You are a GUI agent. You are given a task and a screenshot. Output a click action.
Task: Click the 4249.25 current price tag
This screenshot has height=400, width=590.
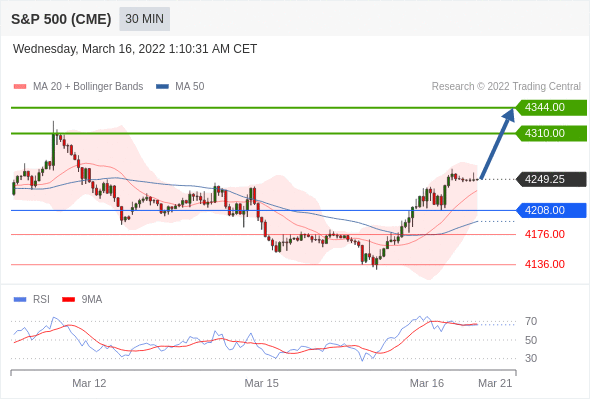(551, 179)
